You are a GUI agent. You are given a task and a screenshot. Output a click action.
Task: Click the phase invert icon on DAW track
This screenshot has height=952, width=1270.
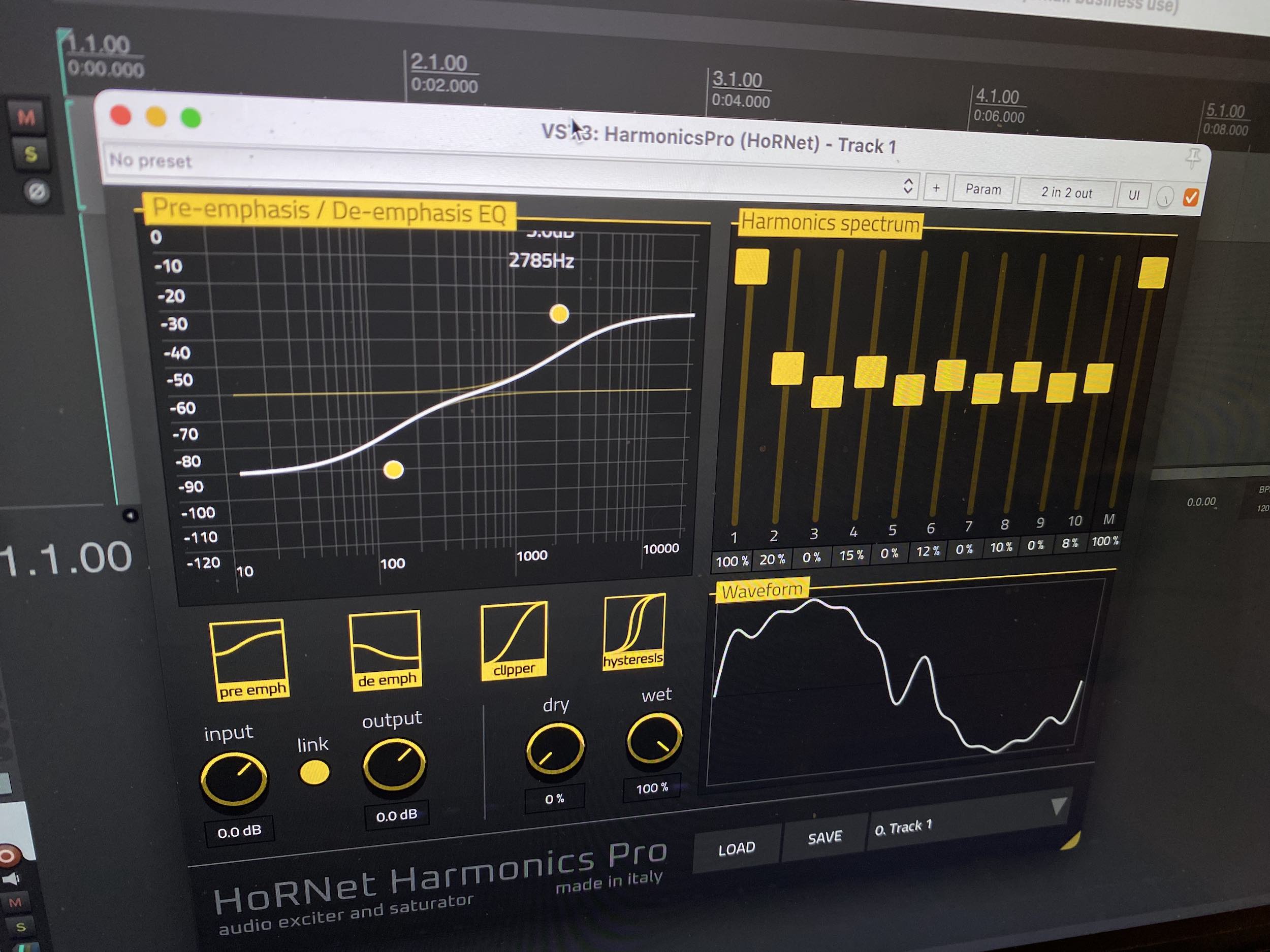point(38,192)
